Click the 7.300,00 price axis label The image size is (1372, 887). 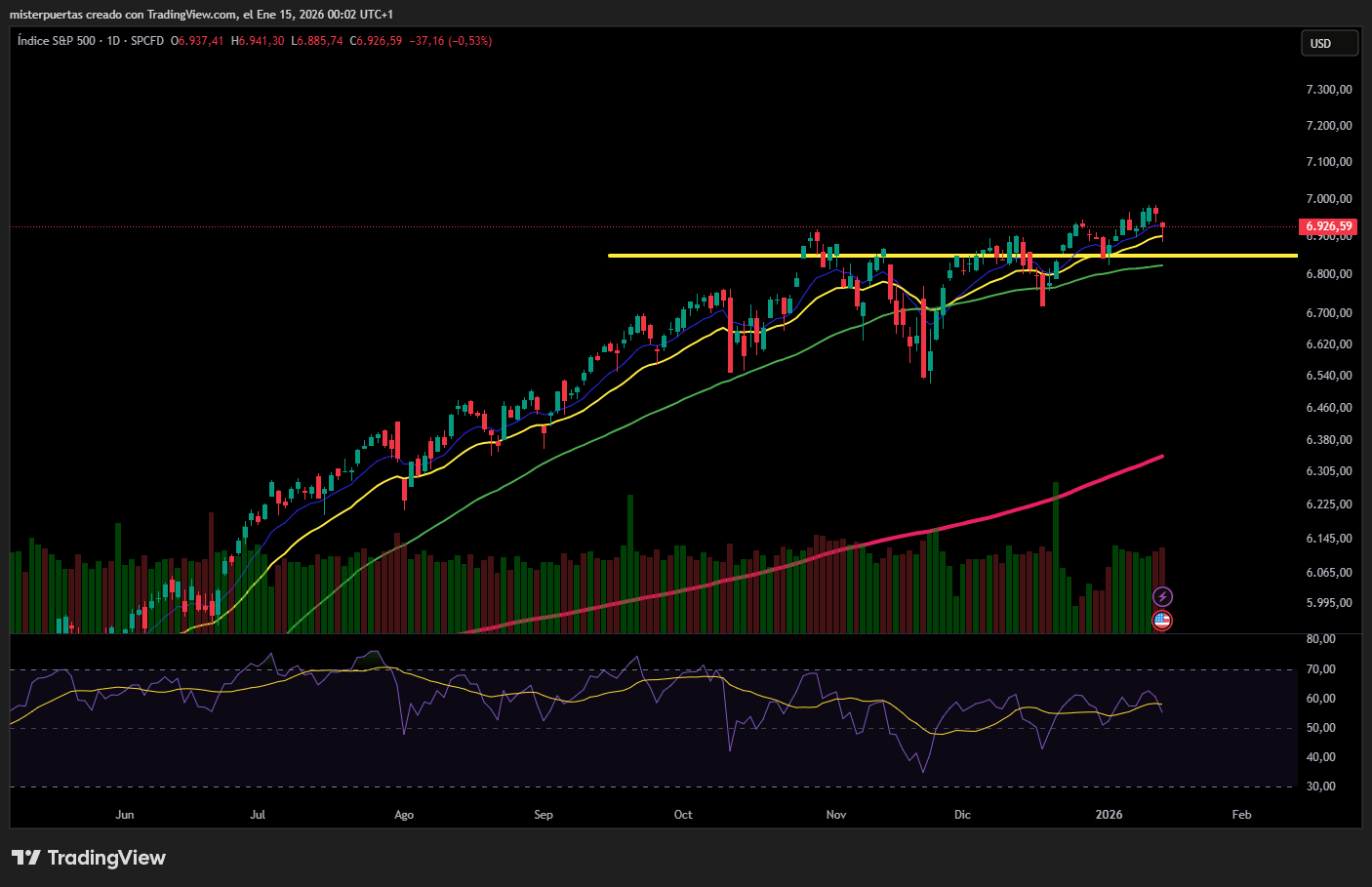(1329, 90)
